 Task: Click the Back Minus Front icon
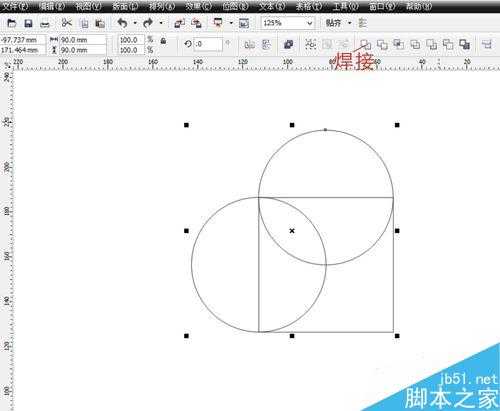448,44
